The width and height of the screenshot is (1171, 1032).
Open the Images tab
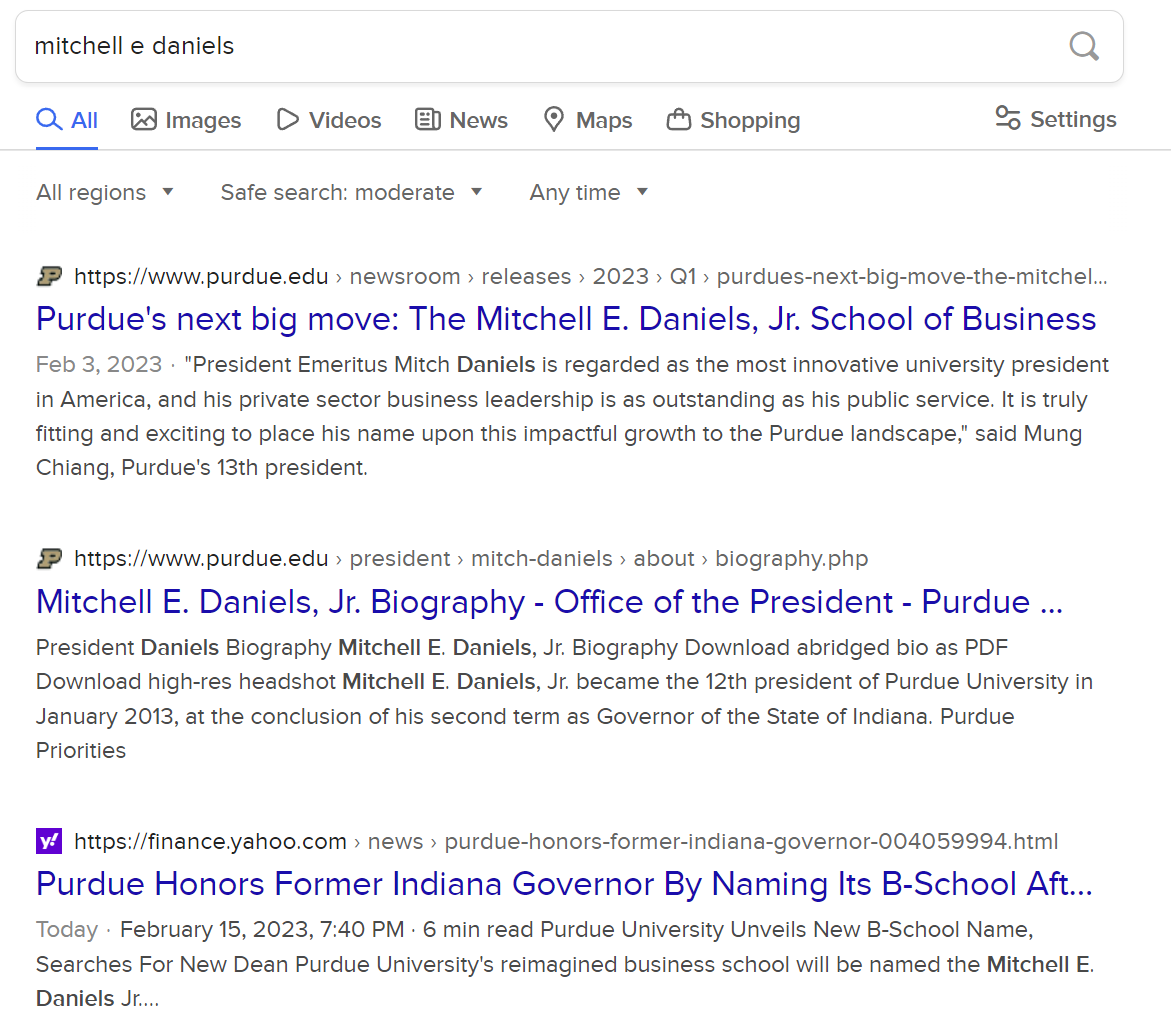tap(186, 120)
